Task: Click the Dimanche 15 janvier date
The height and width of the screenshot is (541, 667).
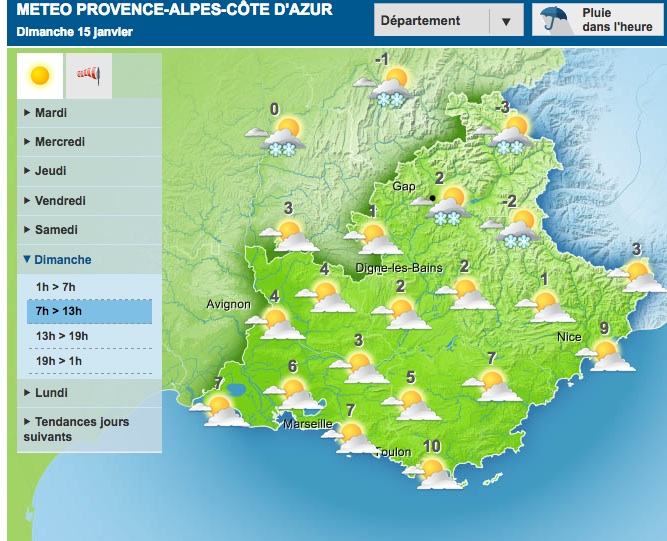Action: click(74, 31)
